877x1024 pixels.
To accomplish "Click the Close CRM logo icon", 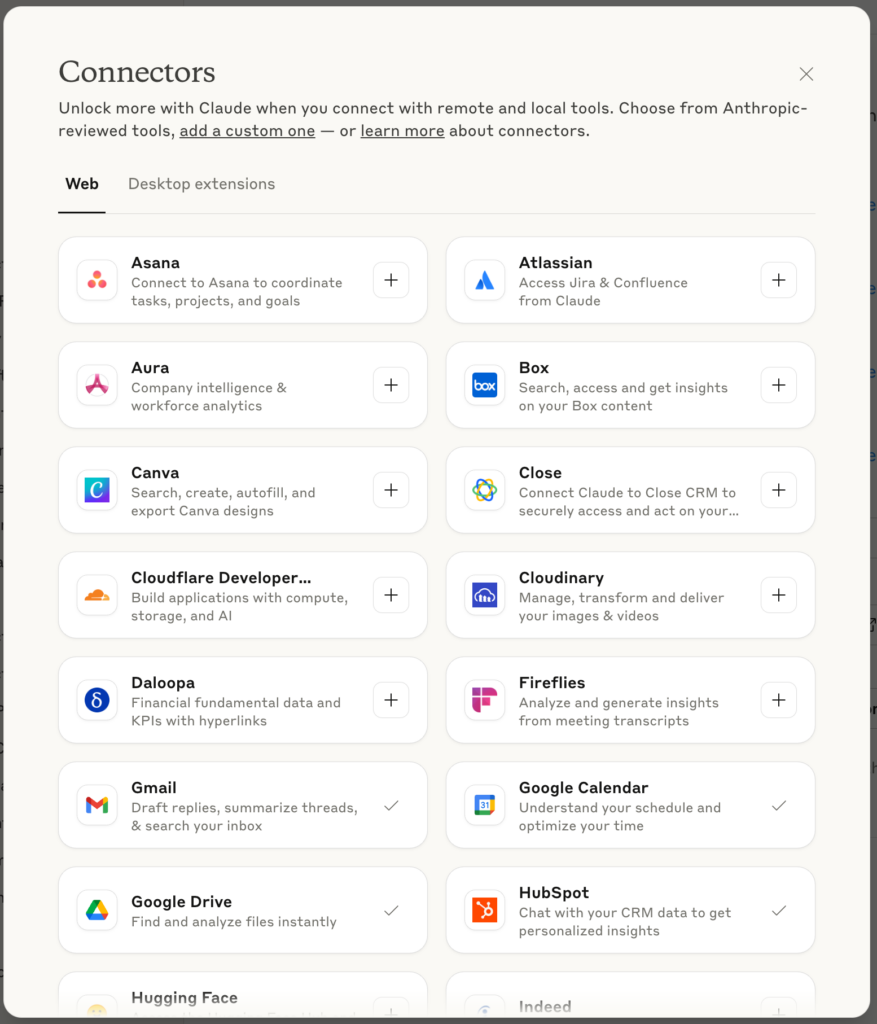I will pyautogui.click(x=485, y=490).
